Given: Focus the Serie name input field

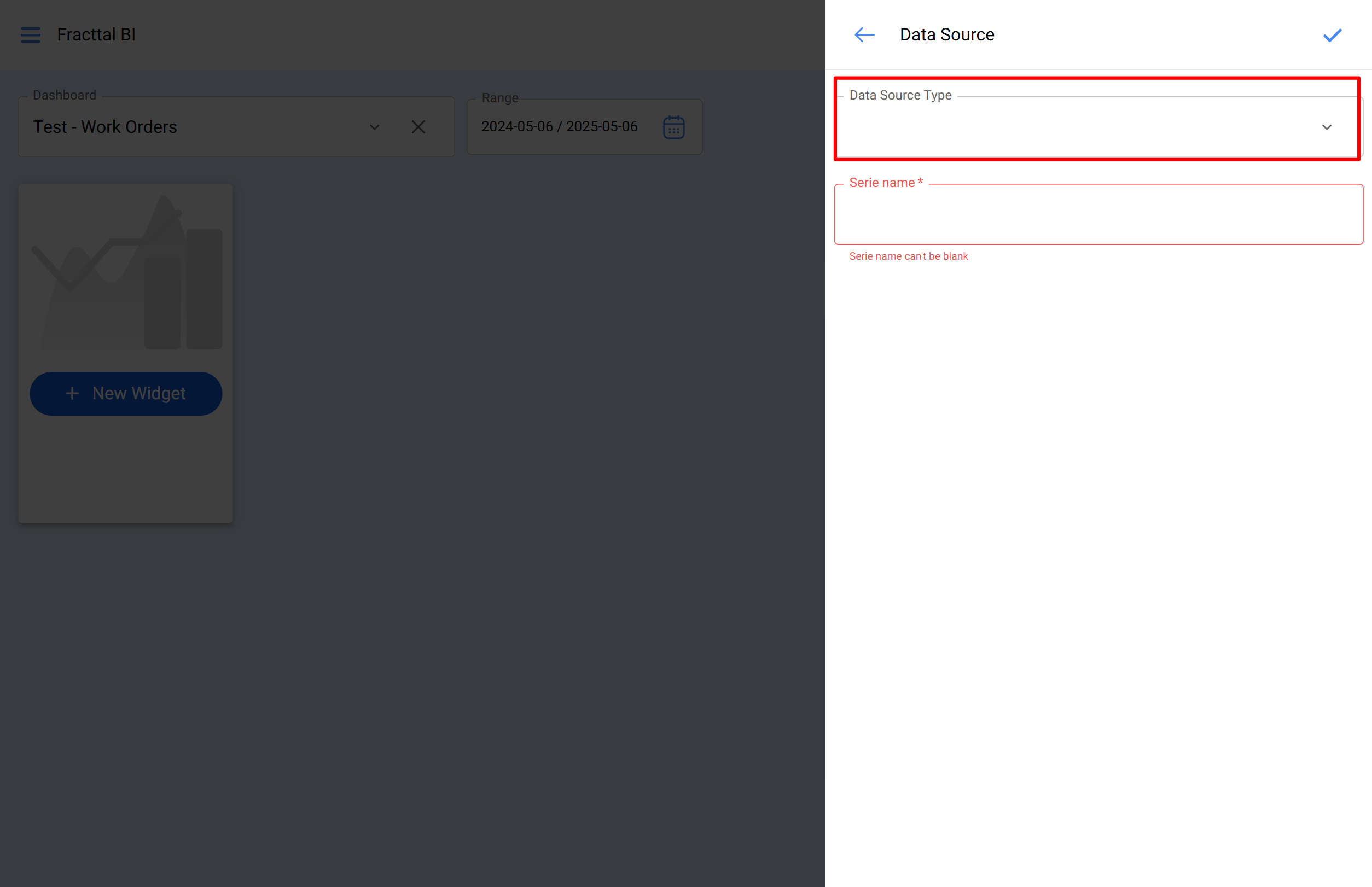Looking at the screenshot, I should coord(1098,215).
